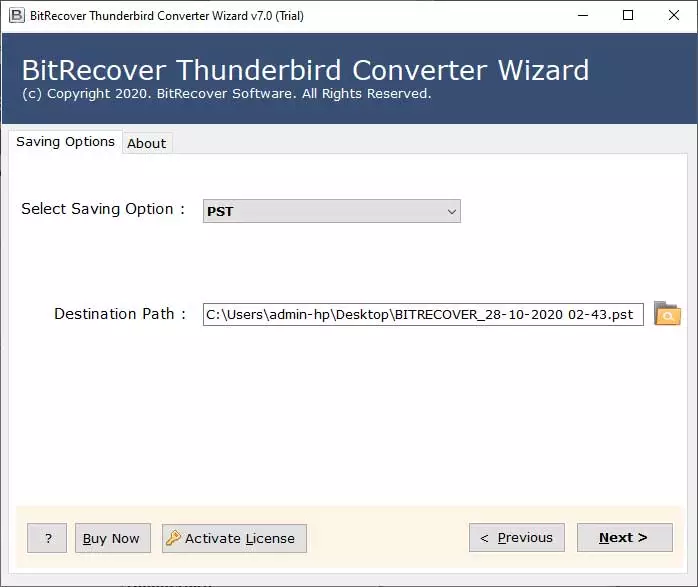Expand the saving format list chevron arrow

coord(451,211)
